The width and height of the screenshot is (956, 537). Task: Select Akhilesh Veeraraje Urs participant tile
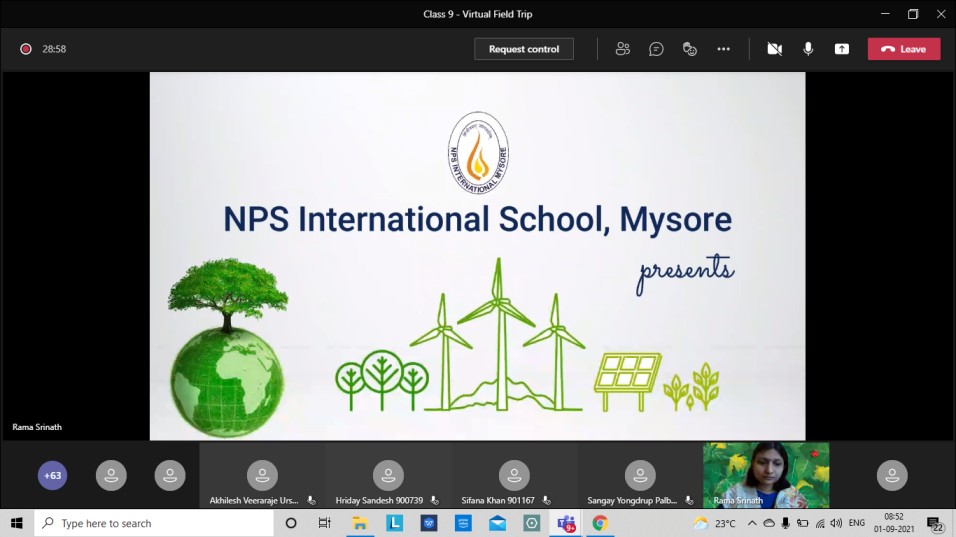coord(262,476)
